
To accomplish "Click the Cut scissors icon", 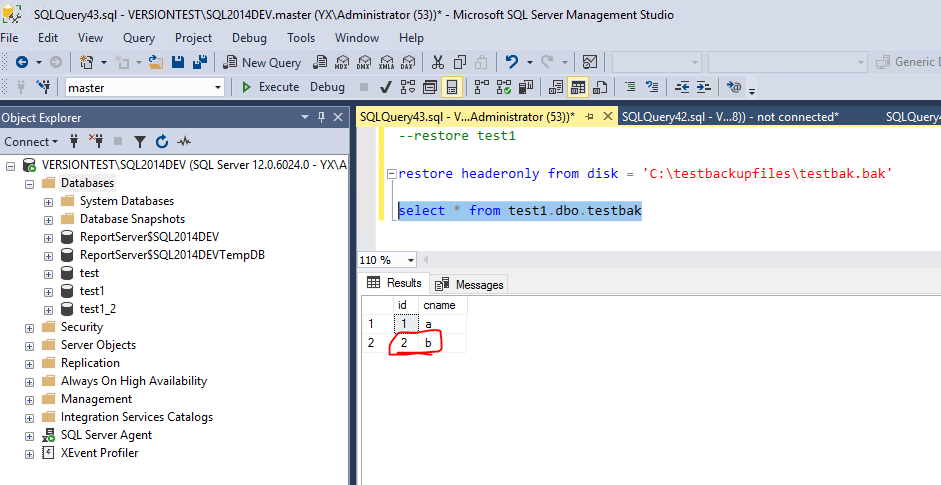I will pos(438,62).
